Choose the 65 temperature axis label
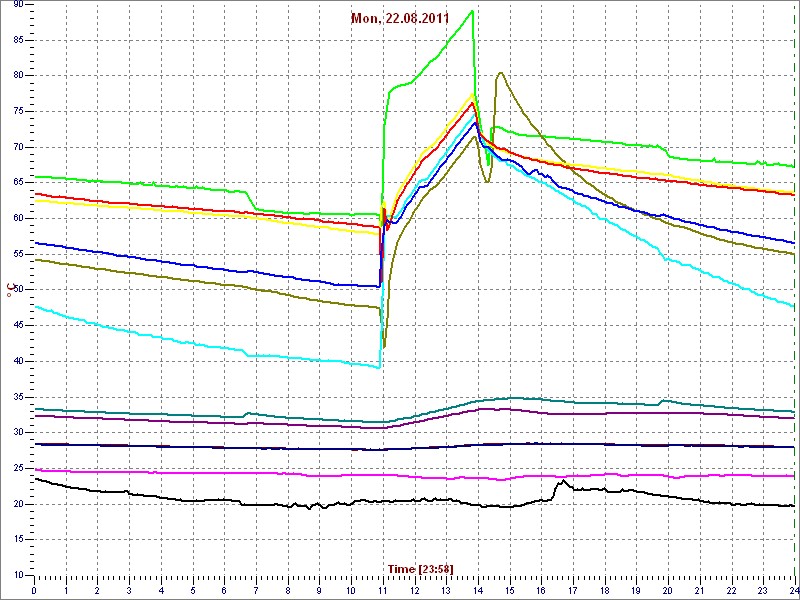The width and height of the screenshot is (800, 600). 18,183
